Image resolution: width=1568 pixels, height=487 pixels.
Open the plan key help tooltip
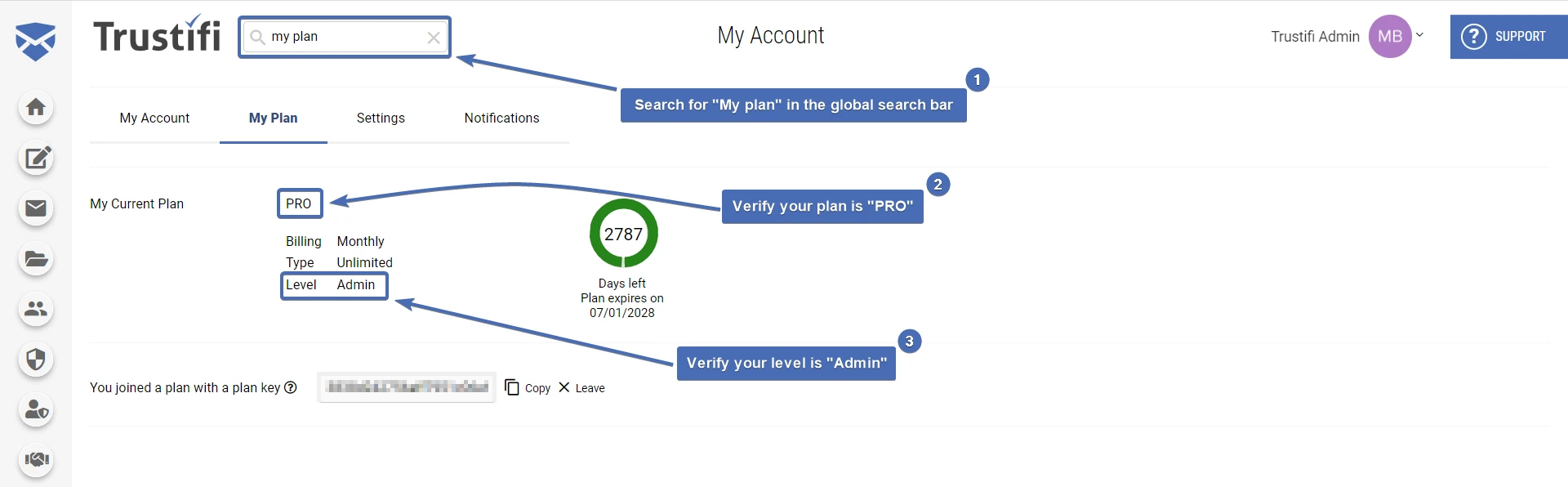click(x=292, y=387)
